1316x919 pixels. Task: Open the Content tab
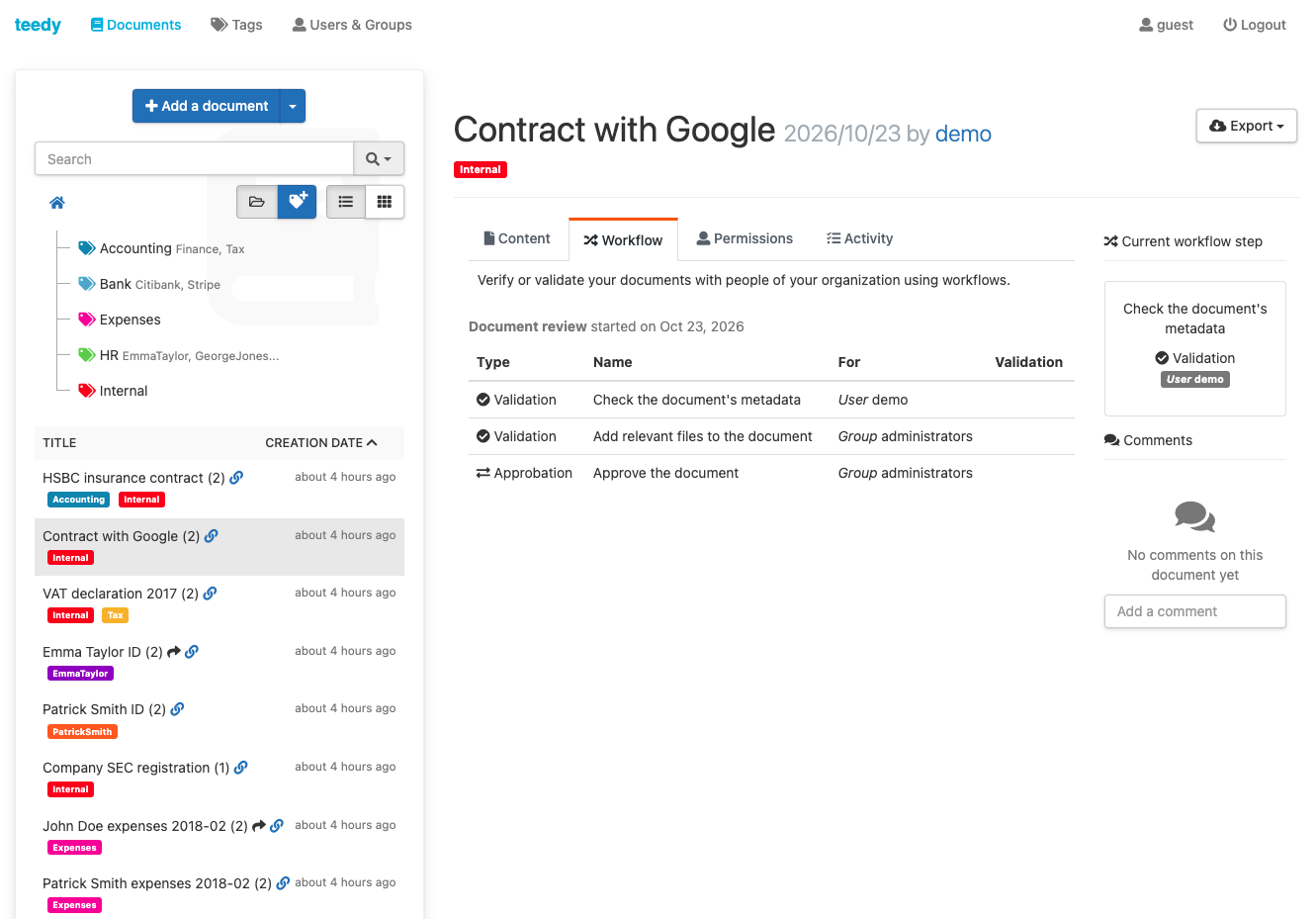pyautogui.click(x=517, y=238)
